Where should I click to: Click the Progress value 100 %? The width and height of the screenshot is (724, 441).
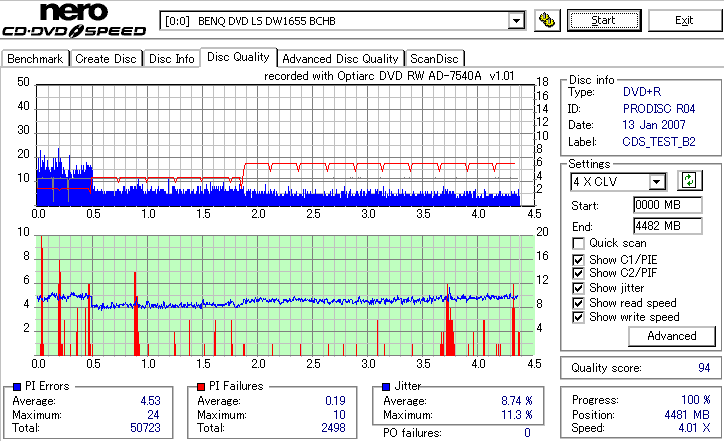coord(695,400)
